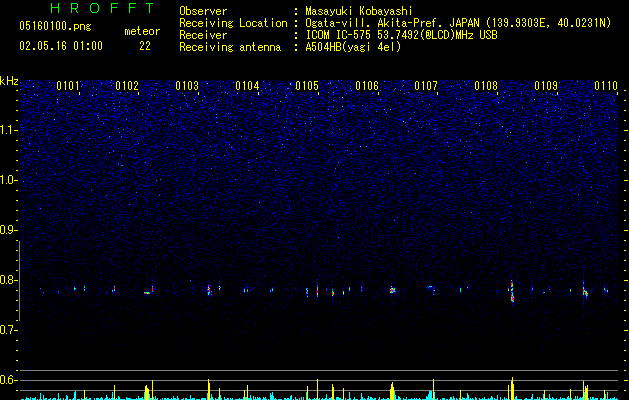Click the tall meteor echo below the 0108 marker
Screen dimensions: 629x400
(x=512, y=291)
